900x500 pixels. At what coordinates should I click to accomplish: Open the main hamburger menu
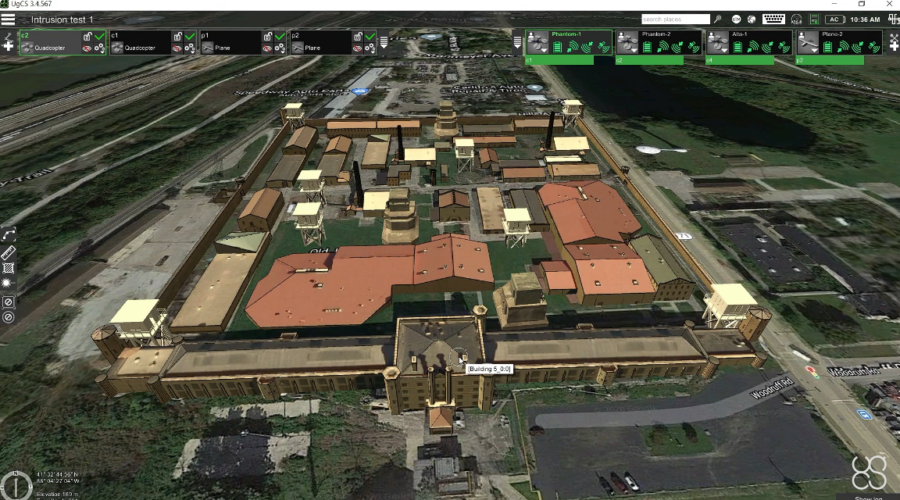8,19
